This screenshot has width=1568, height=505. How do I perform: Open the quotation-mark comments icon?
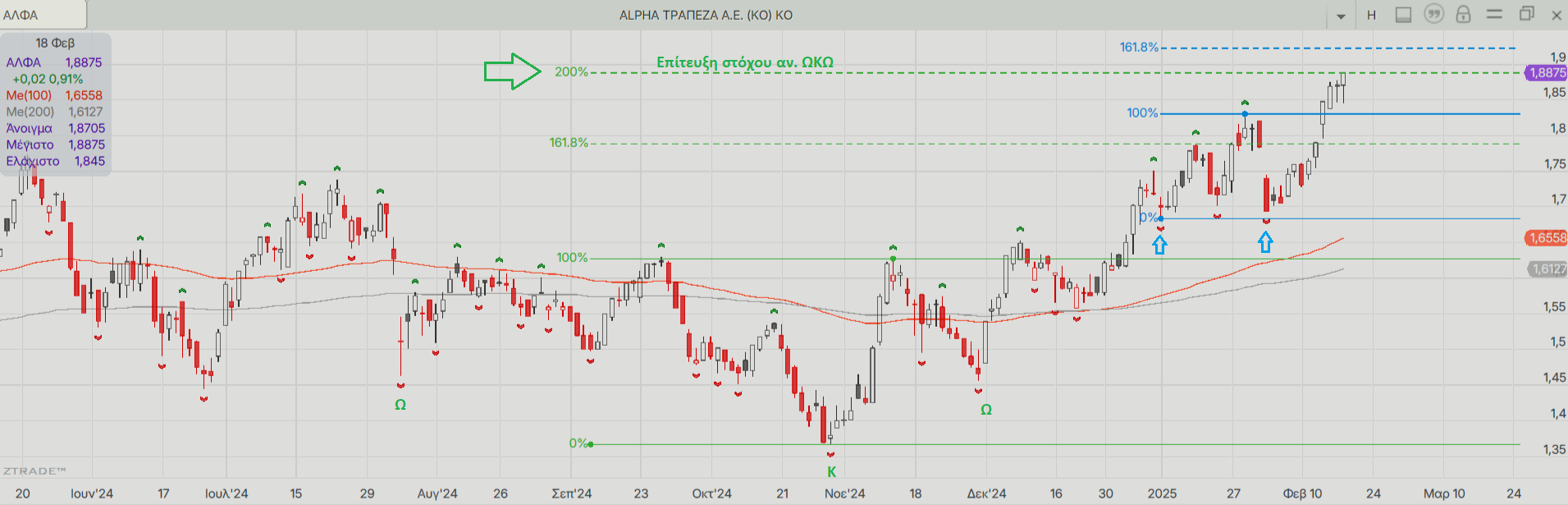1433,14
